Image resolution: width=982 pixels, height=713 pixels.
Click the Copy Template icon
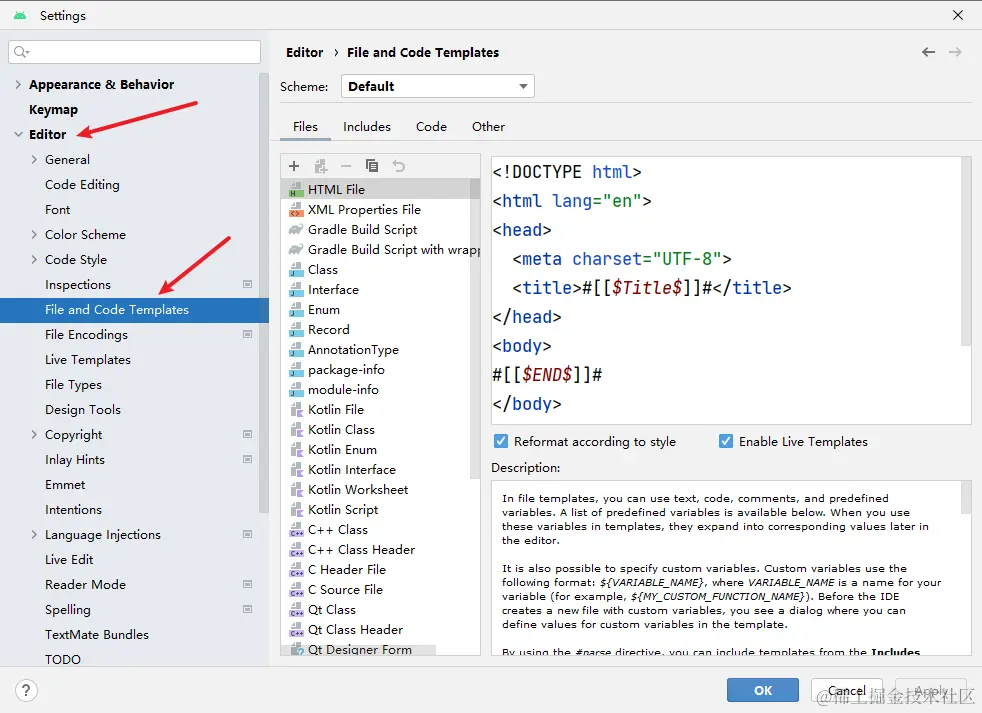pos(372,166)
